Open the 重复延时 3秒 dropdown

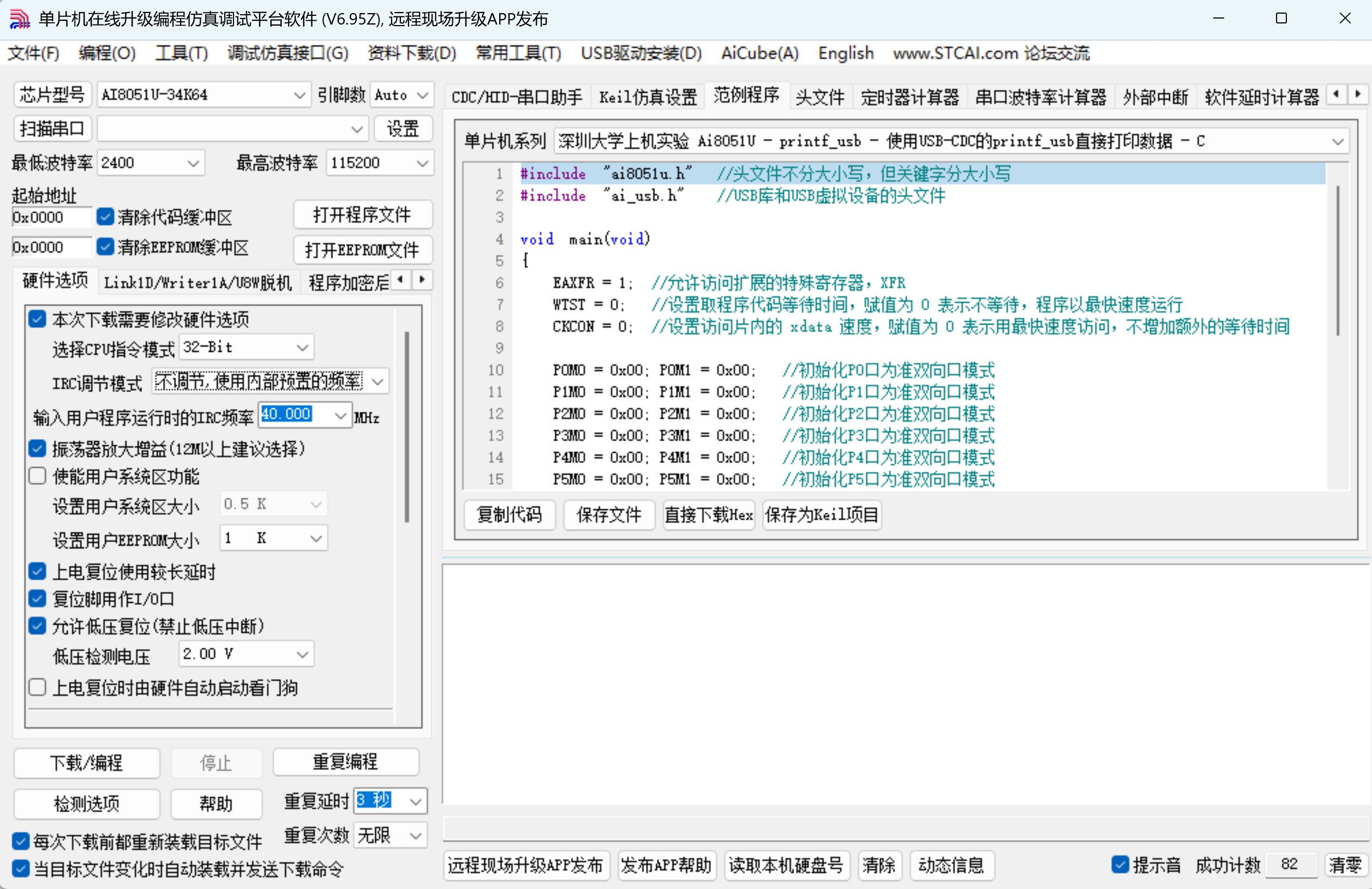point(390,801)
